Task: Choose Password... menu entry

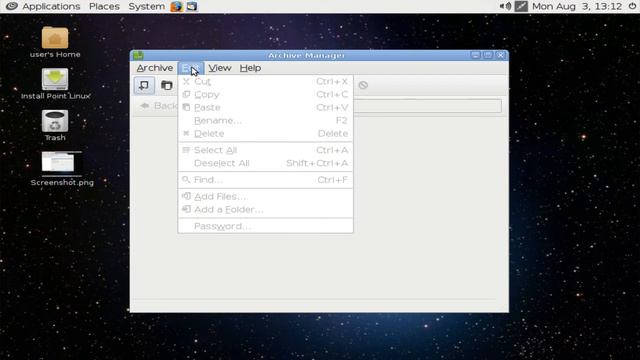Action: coord(265,227)
